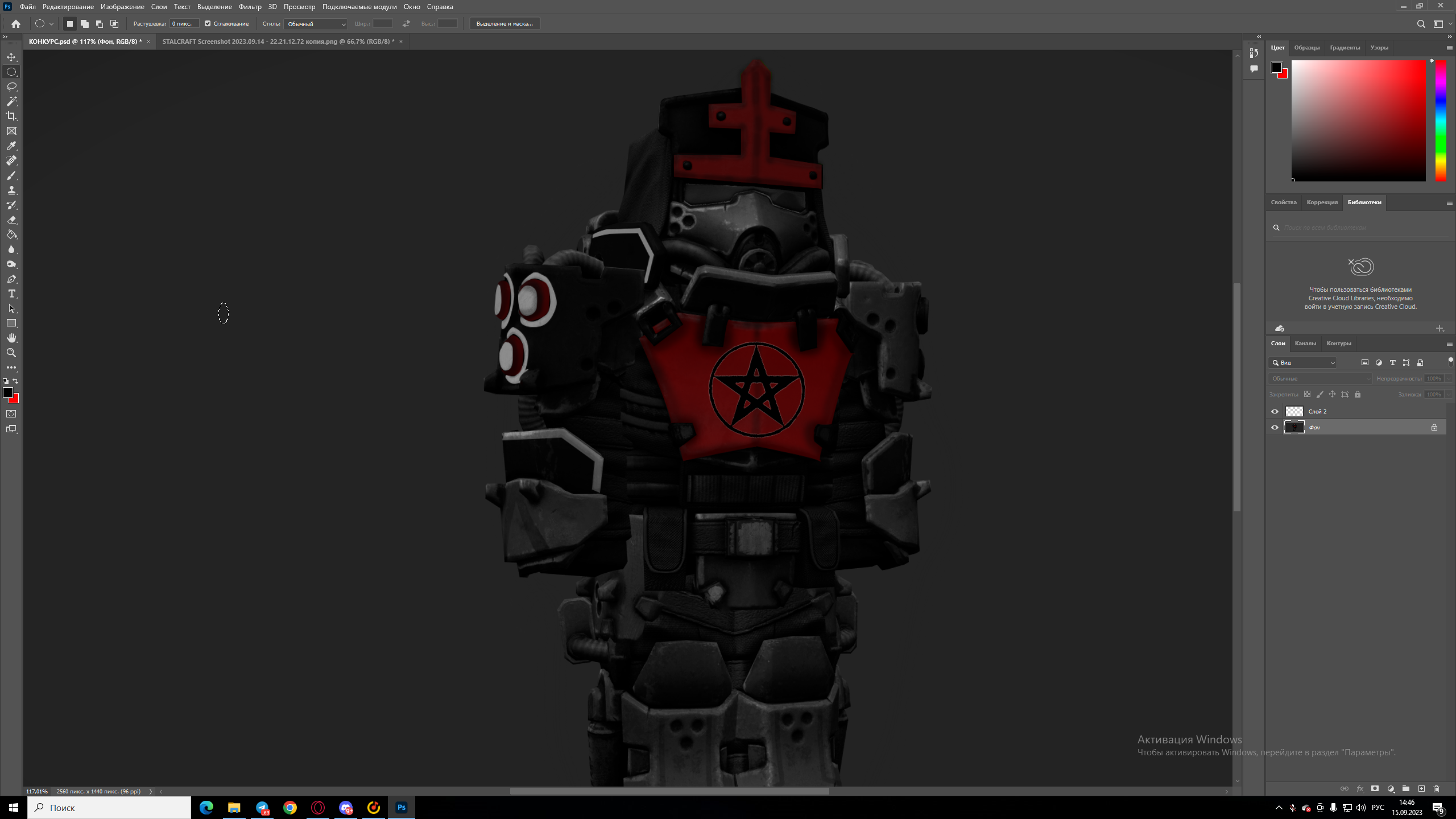Open the History panel icon

click(1254, 53)
